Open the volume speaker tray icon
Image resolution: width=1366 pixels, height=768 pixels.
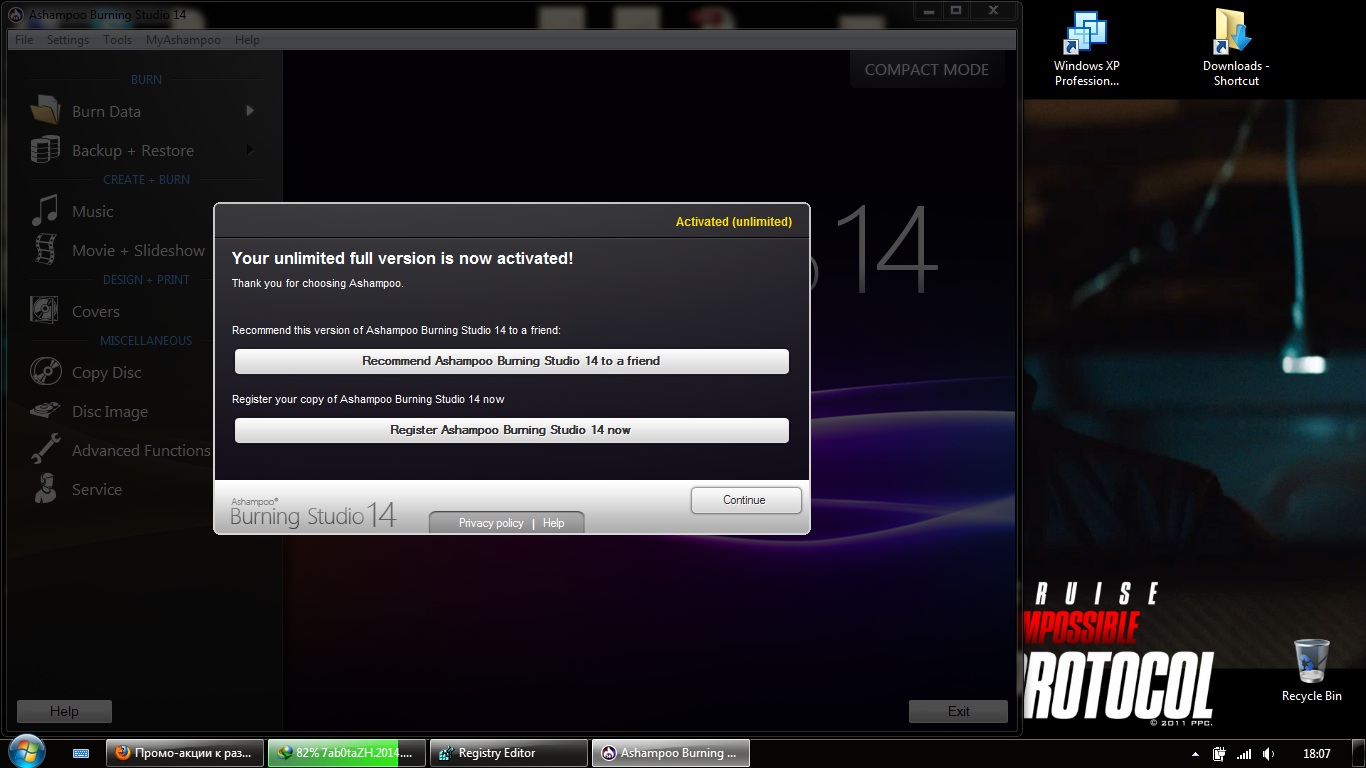click(1269, 753)
